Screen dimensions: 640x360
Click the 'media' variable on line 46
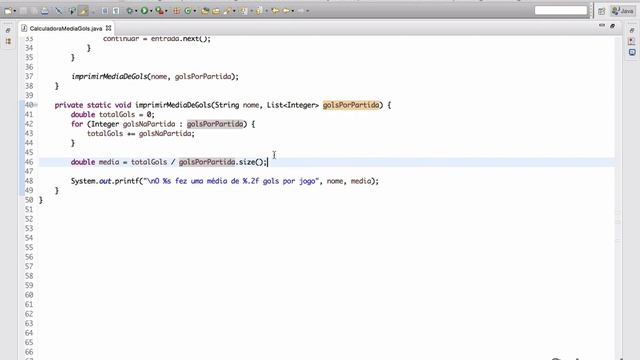coord(109,162)
